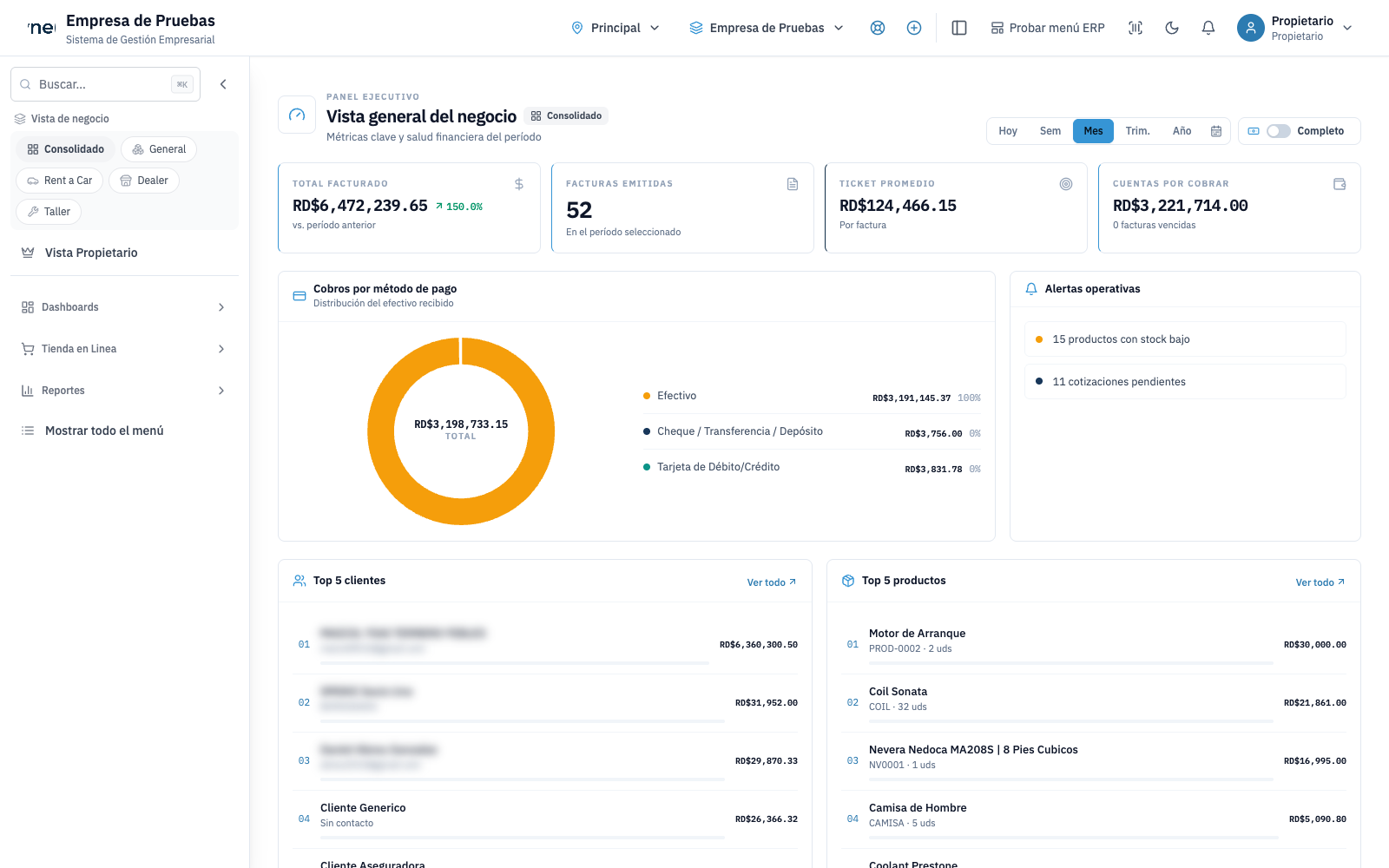The image size is (1389, 868).
Task: Select the Dealer view chip
Action: (144, 181)
